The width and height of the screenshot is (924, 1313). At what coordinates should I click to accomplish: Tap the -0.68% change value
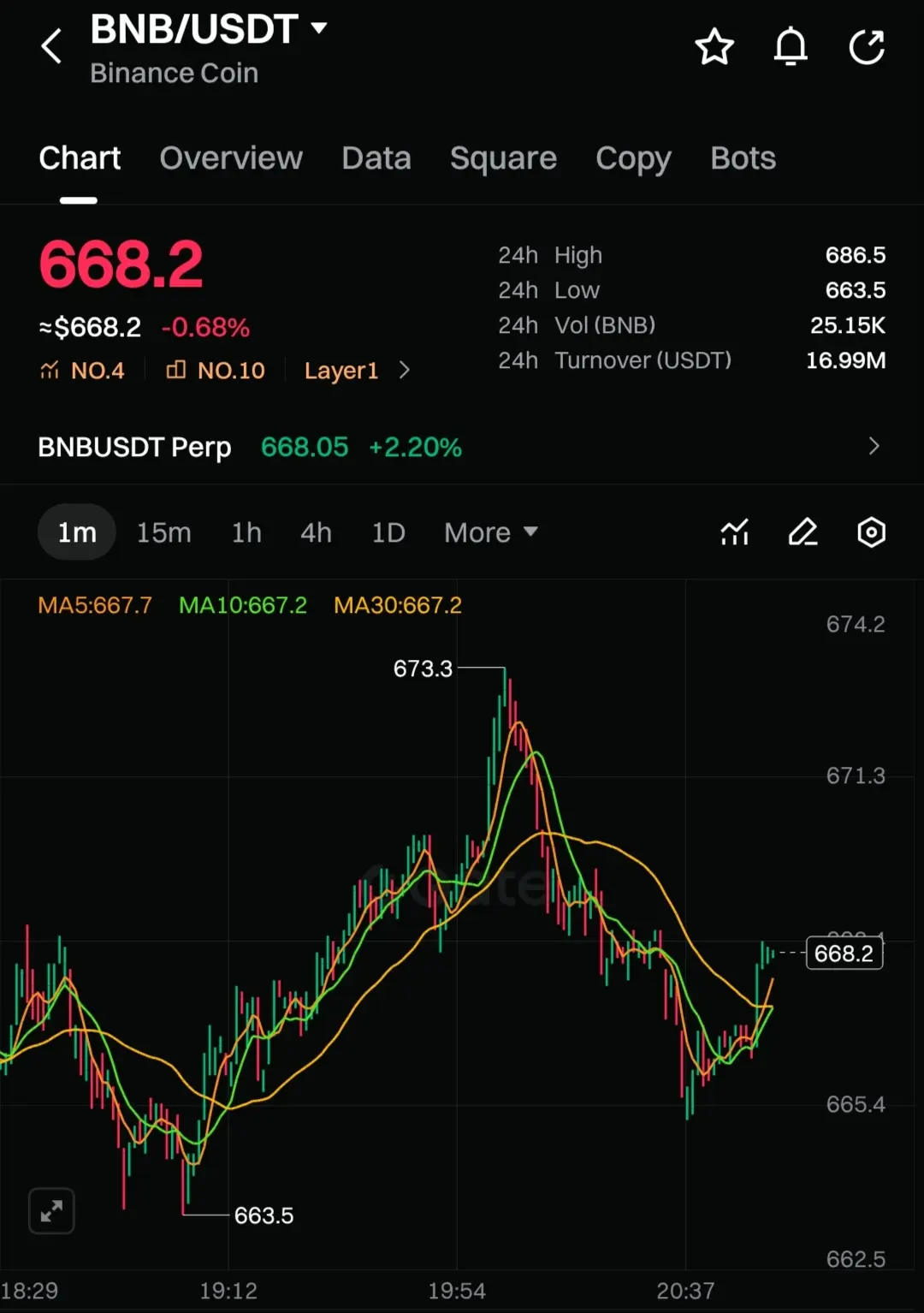click(x=205, y=327)
